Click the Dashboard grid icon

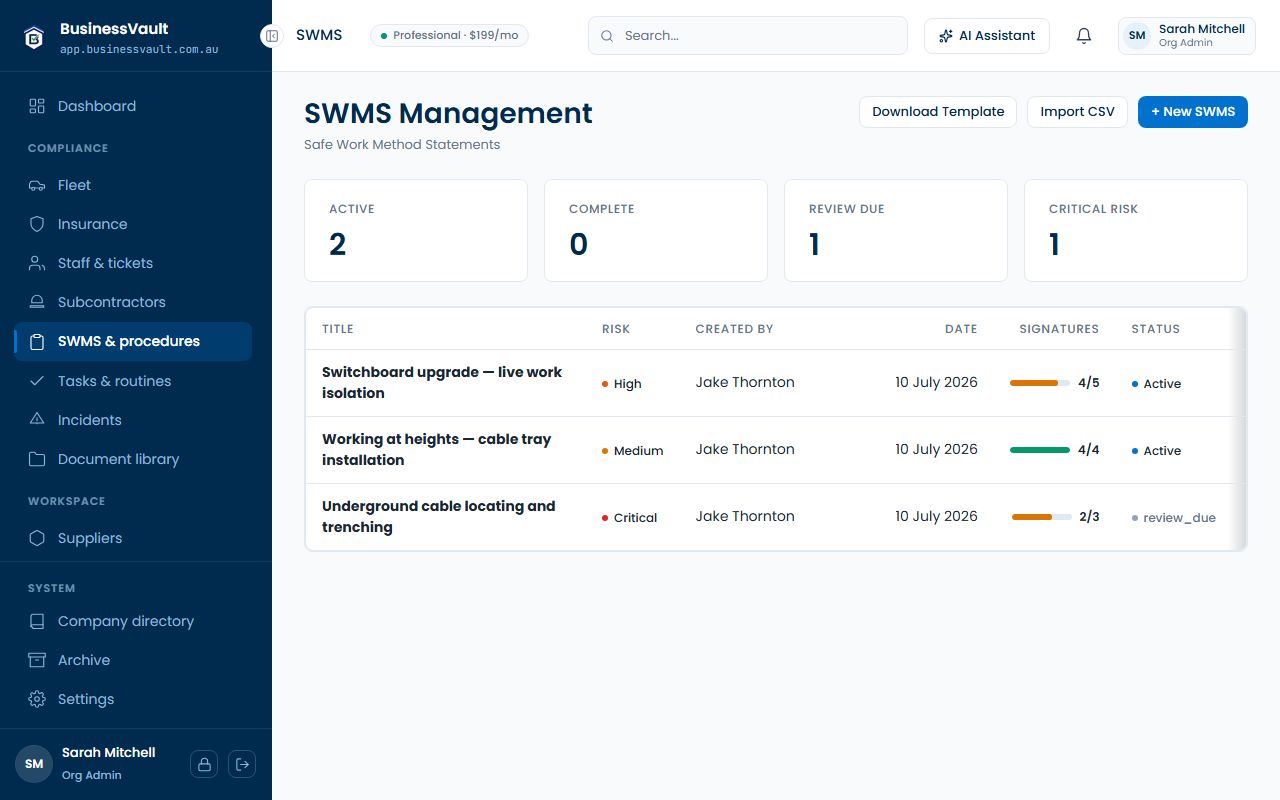[x=37, y=106]
